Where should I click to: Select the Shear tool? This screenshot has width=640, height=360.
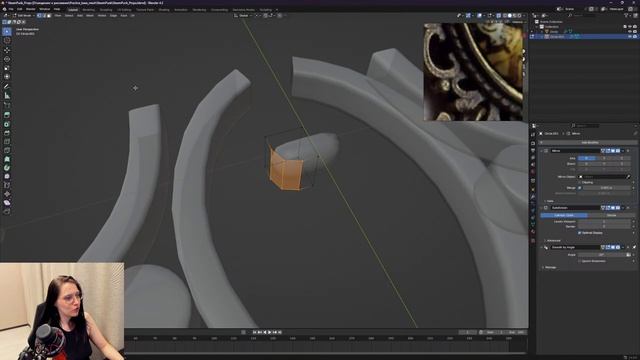[7, 202]
